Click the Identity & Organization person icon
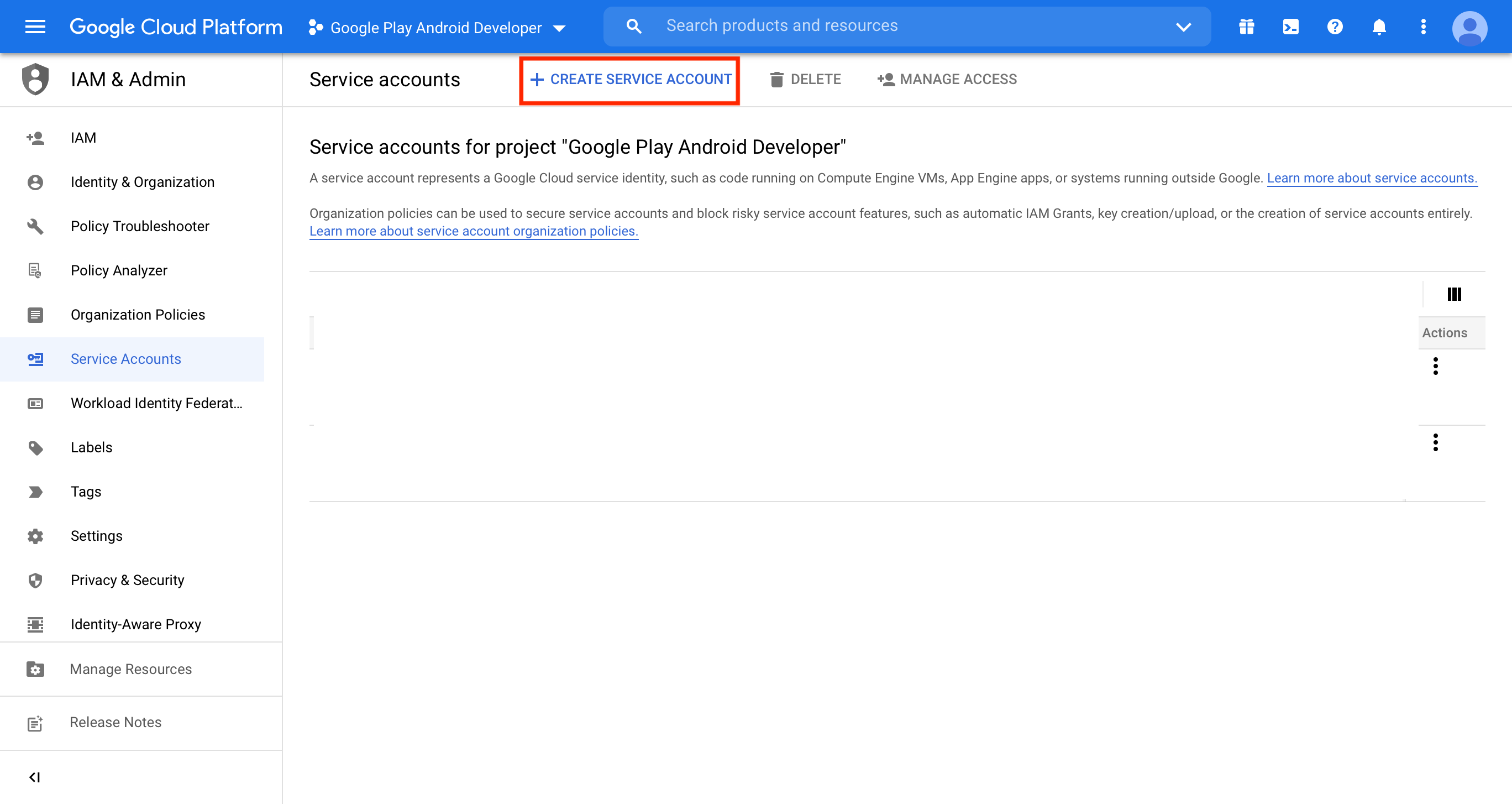1512x804 pixels. (x=35, y=182)
